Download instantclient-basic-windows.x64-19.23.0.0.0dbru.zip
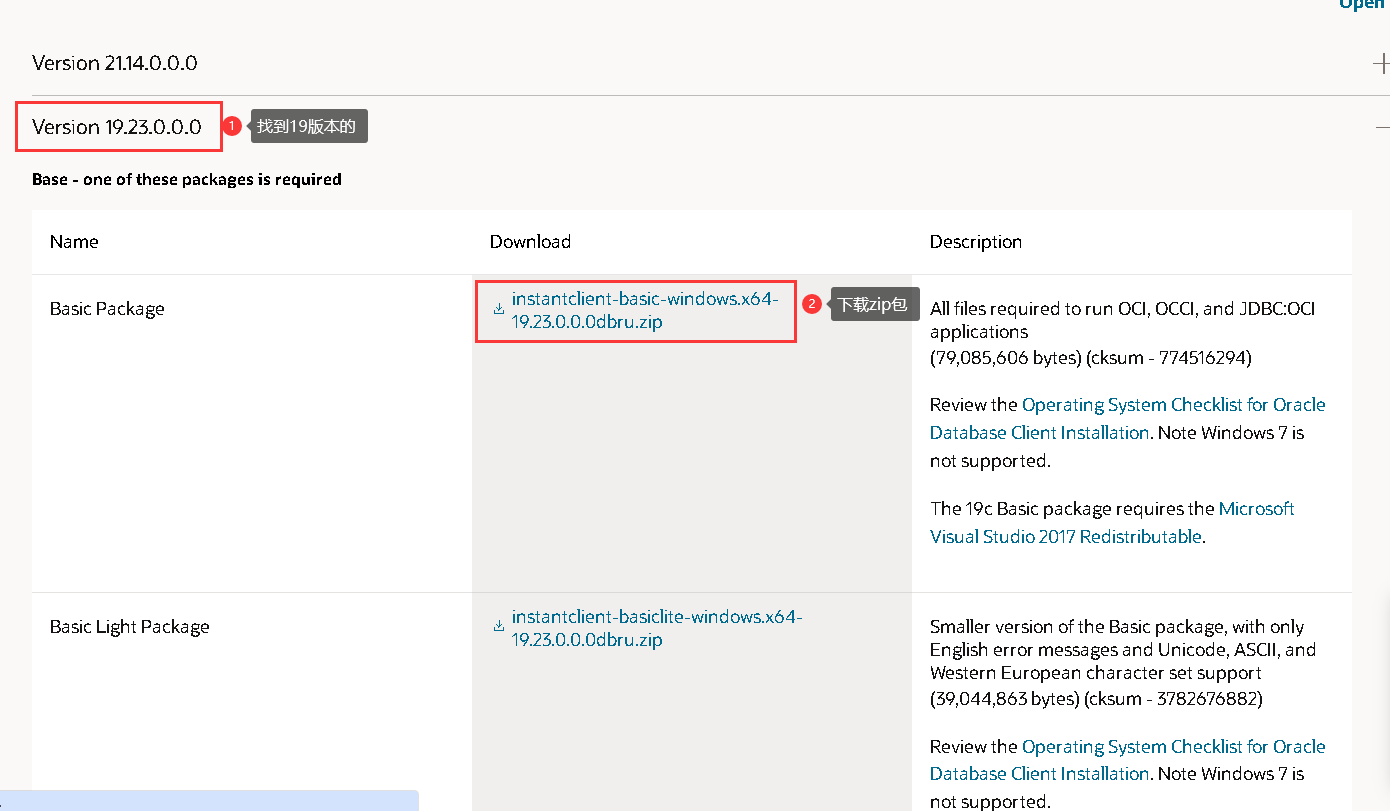1390x811 pixels. pos(645,310)
